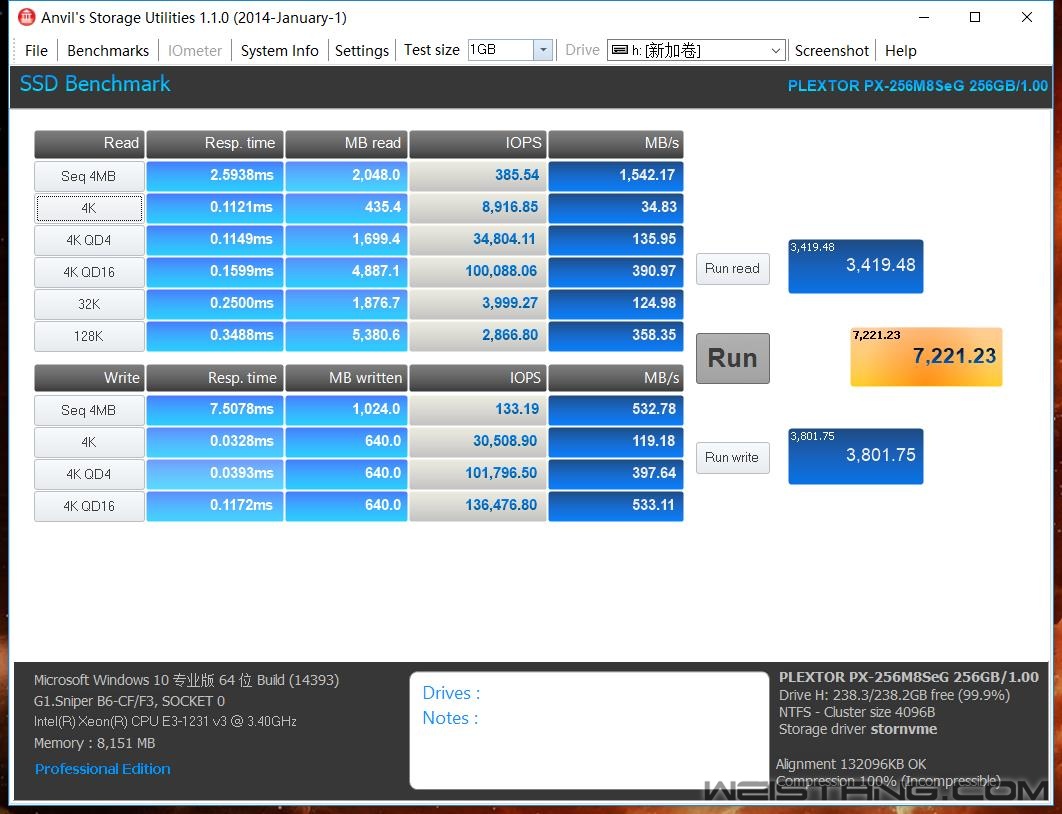1062x814 pixels.
Task: Minimize the Anvil's Storage Utilities window
Action: (x=925, y=18)
